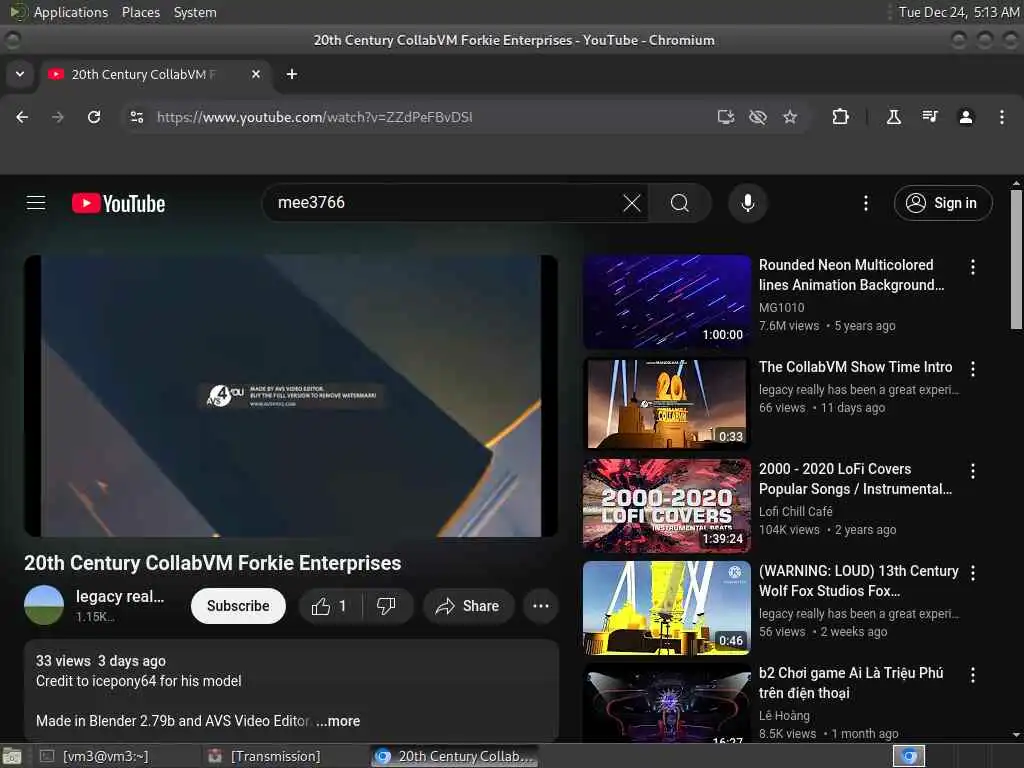Open options for 2000 - 2020 LoFi Covers
Viewport: 1024px width, 768px height.
(x=973, y=471)
